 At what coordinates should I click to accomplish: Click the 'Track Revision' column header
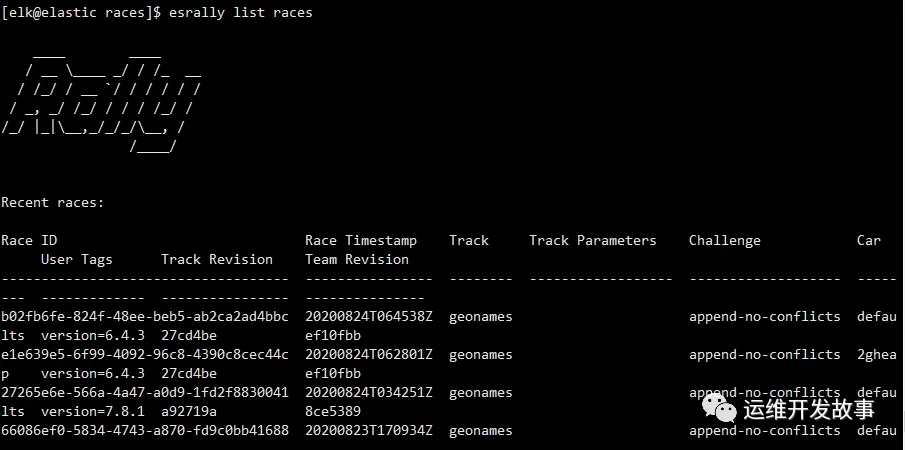pyautogui.click(x=217, y=260)
